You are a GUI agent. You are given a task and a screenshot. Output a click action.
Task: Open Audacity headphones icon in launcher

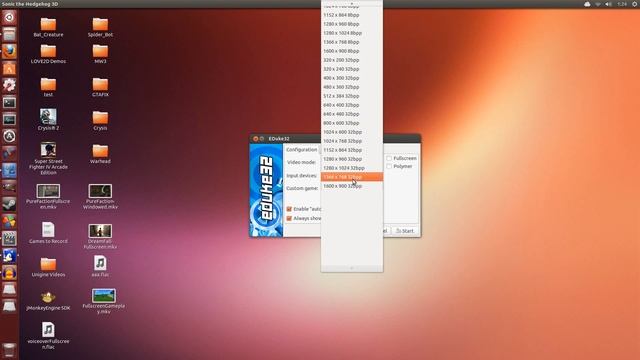click(x=9, y=272)
